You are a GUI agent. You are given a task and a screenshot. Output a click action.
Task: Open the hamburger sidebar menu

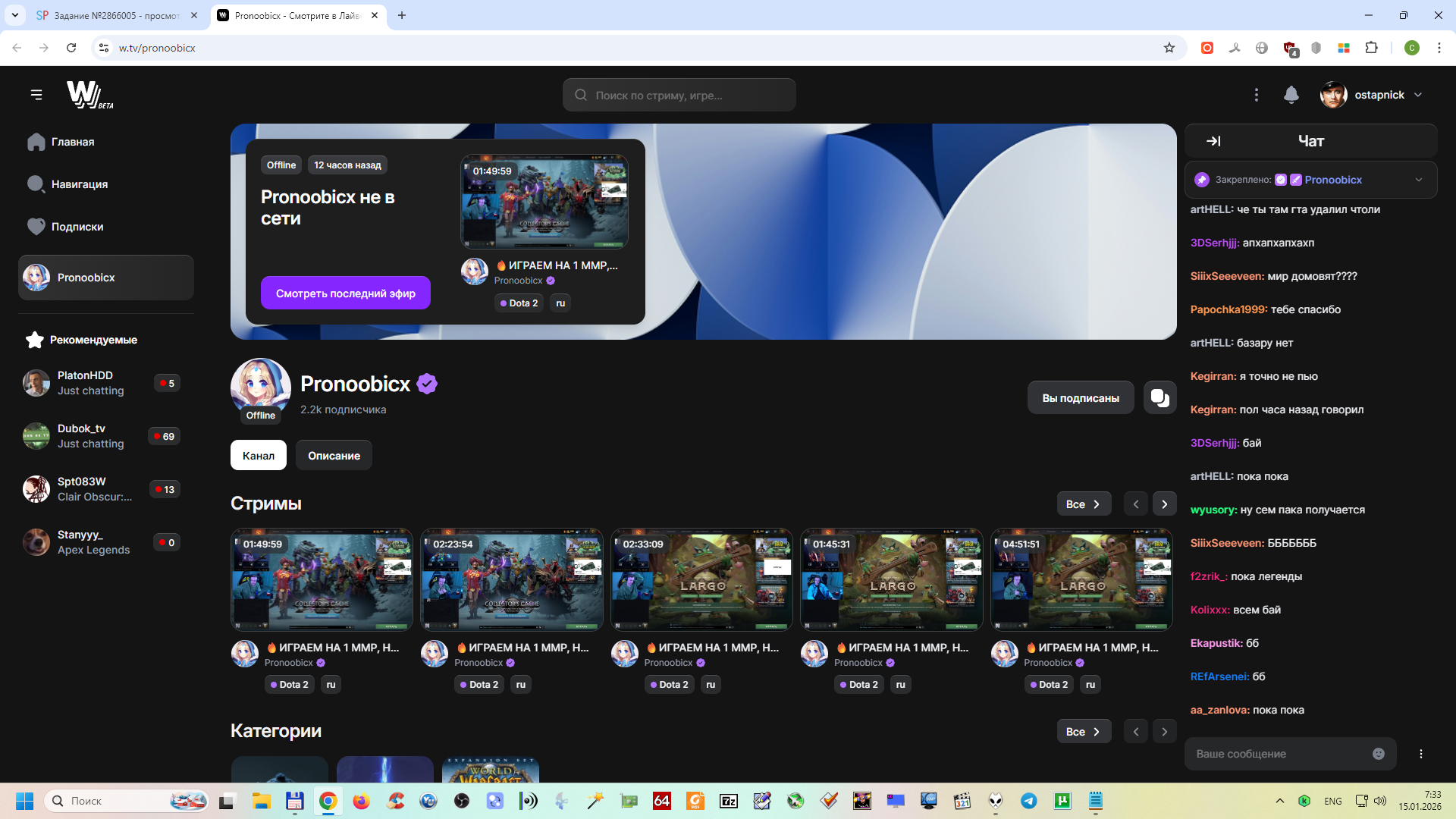36,95
